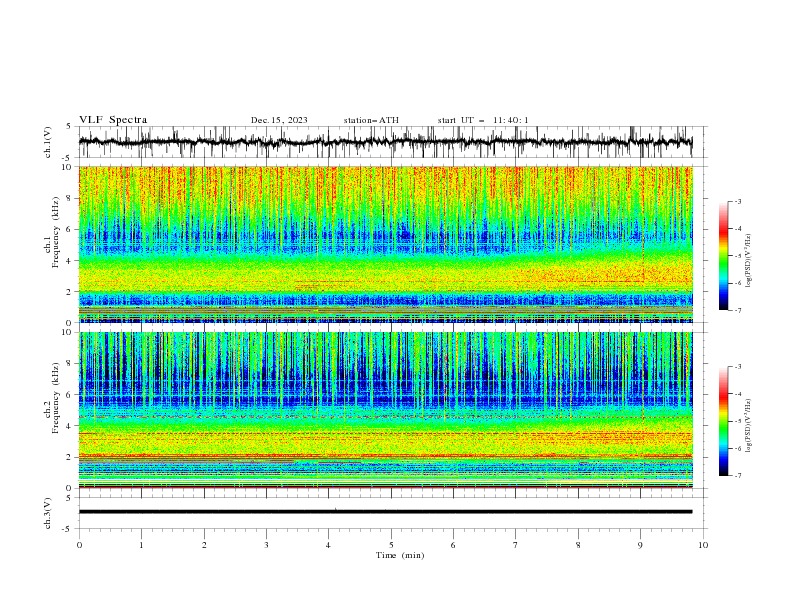
Task: Click the "station=ATH" header label
Action: click(x=371, y=120)
